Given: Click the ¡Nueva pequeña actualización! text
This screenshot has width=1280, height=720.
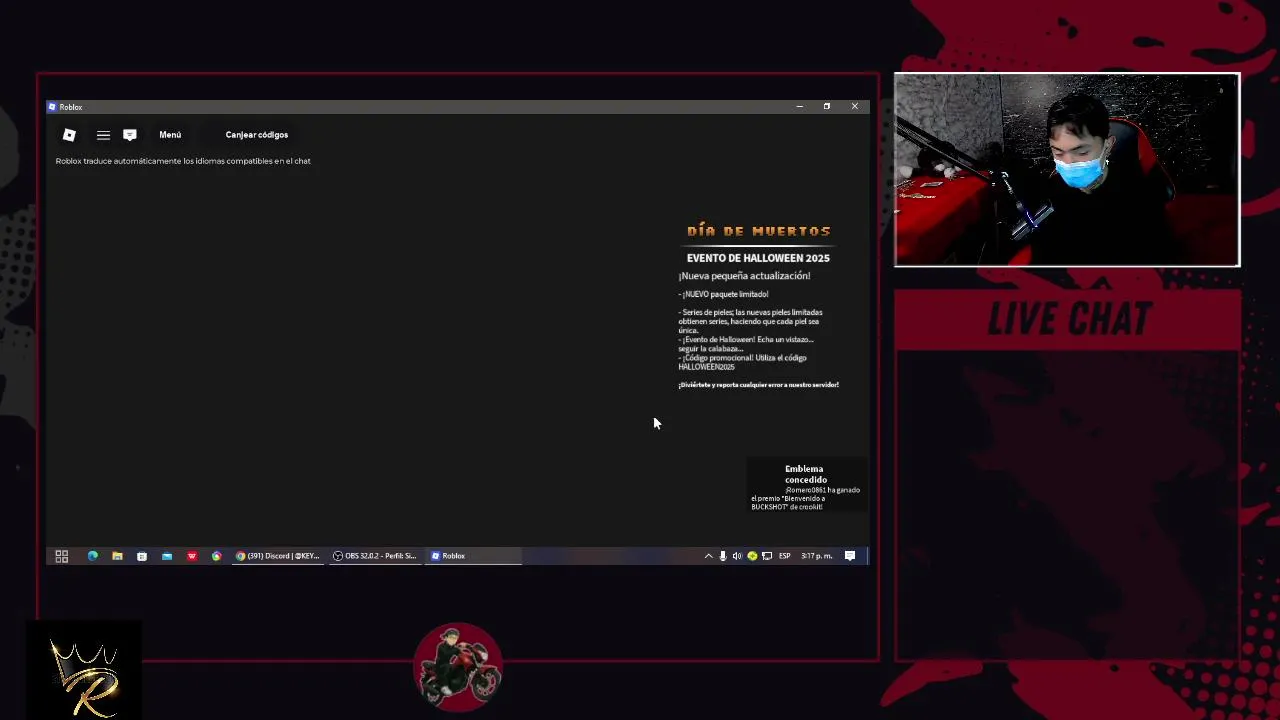Looking at the screenshot, I should point(744,276).
